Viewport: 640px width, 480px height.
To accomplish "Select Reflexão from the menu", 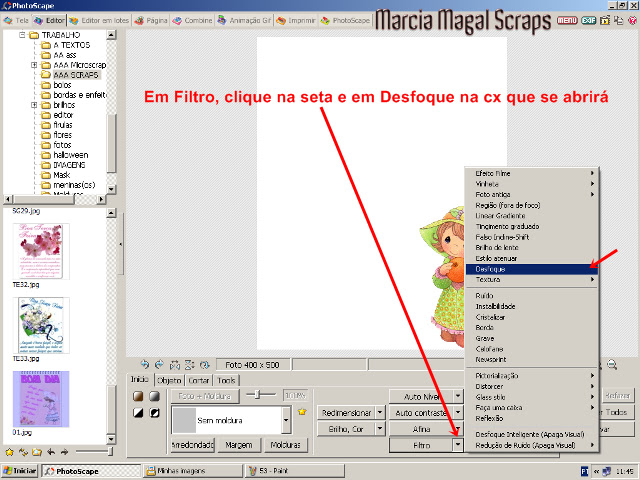I will [532, 418].
